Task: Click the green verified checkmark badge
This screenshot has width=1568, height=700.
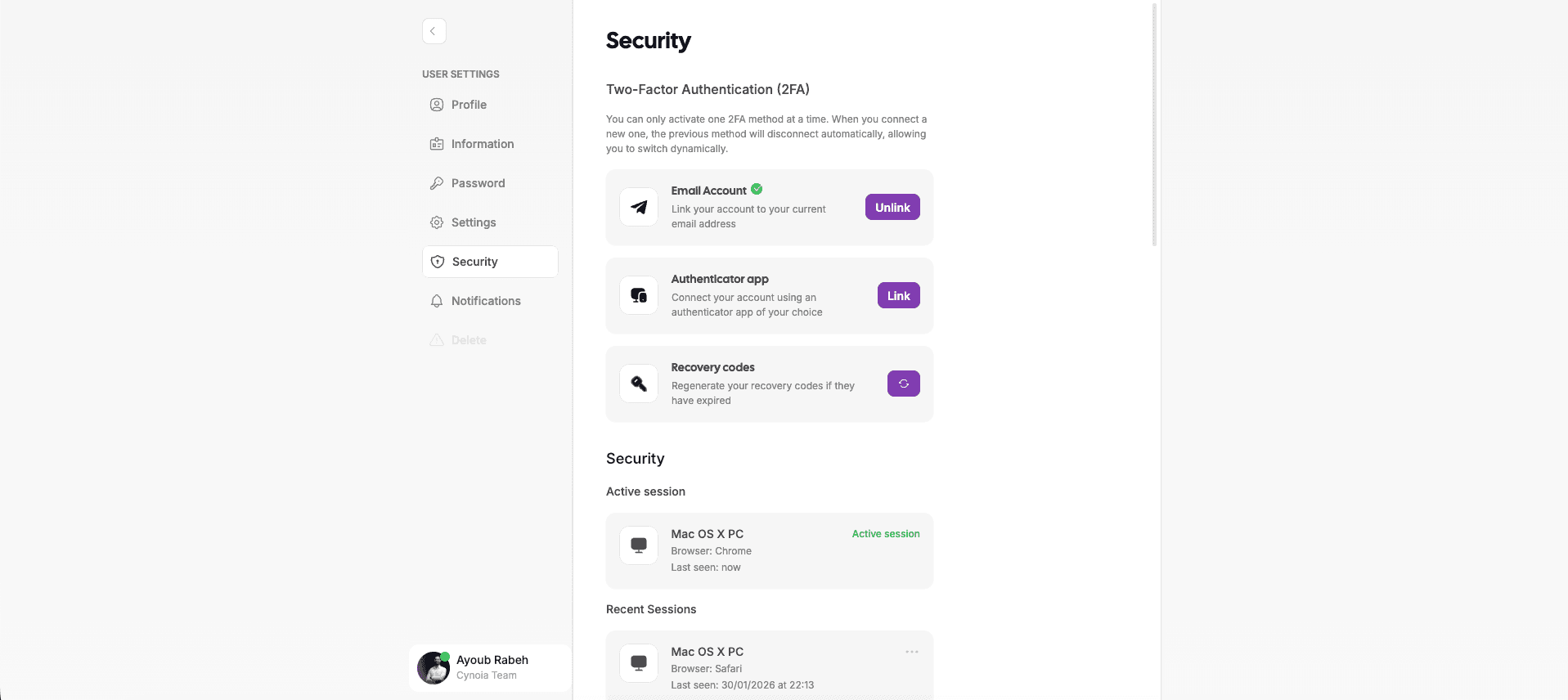Action: [x=757, y=189]
